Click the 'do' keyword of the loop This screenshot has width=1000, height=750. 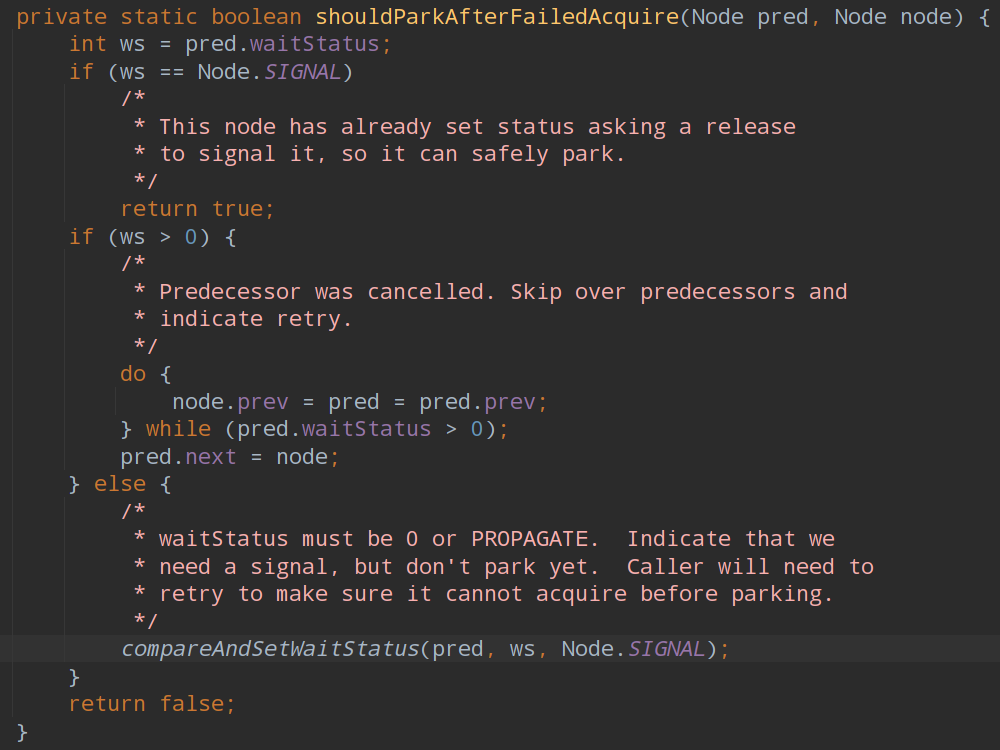pos(133,374)
